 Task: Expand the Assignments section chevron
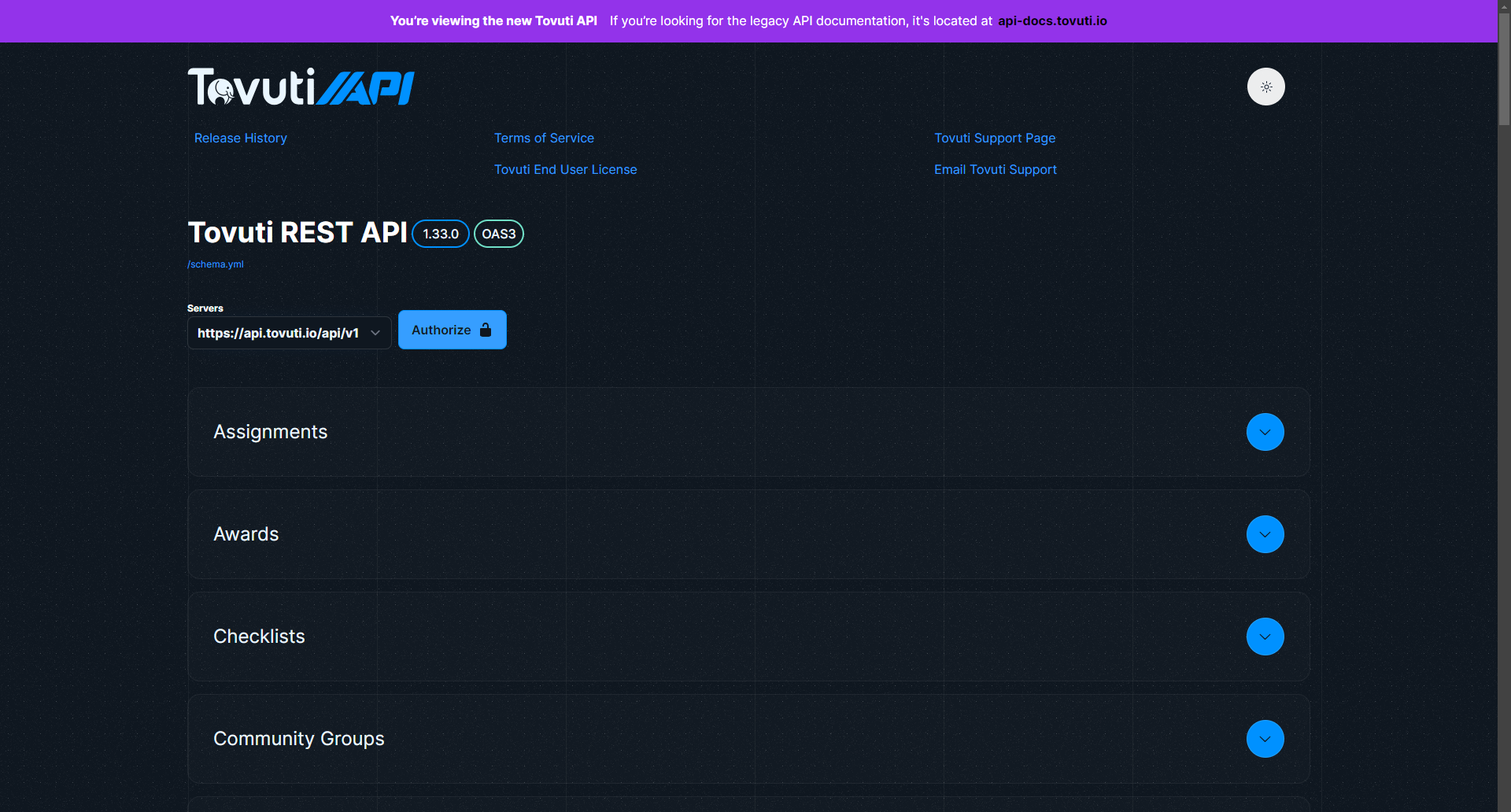pos(1265,432)
